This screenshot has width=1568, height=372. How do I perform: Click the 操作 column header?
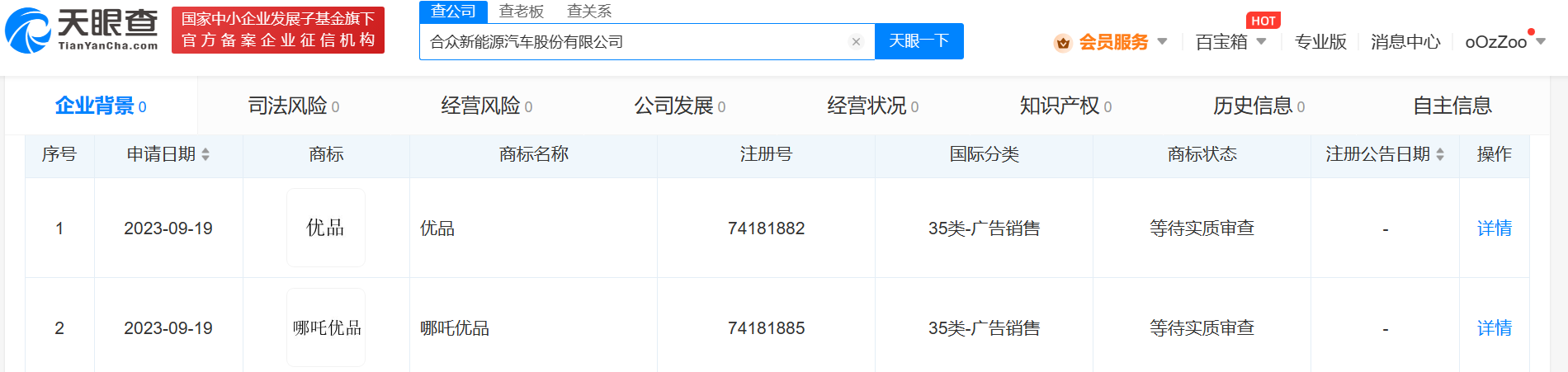click(1495, 154)
